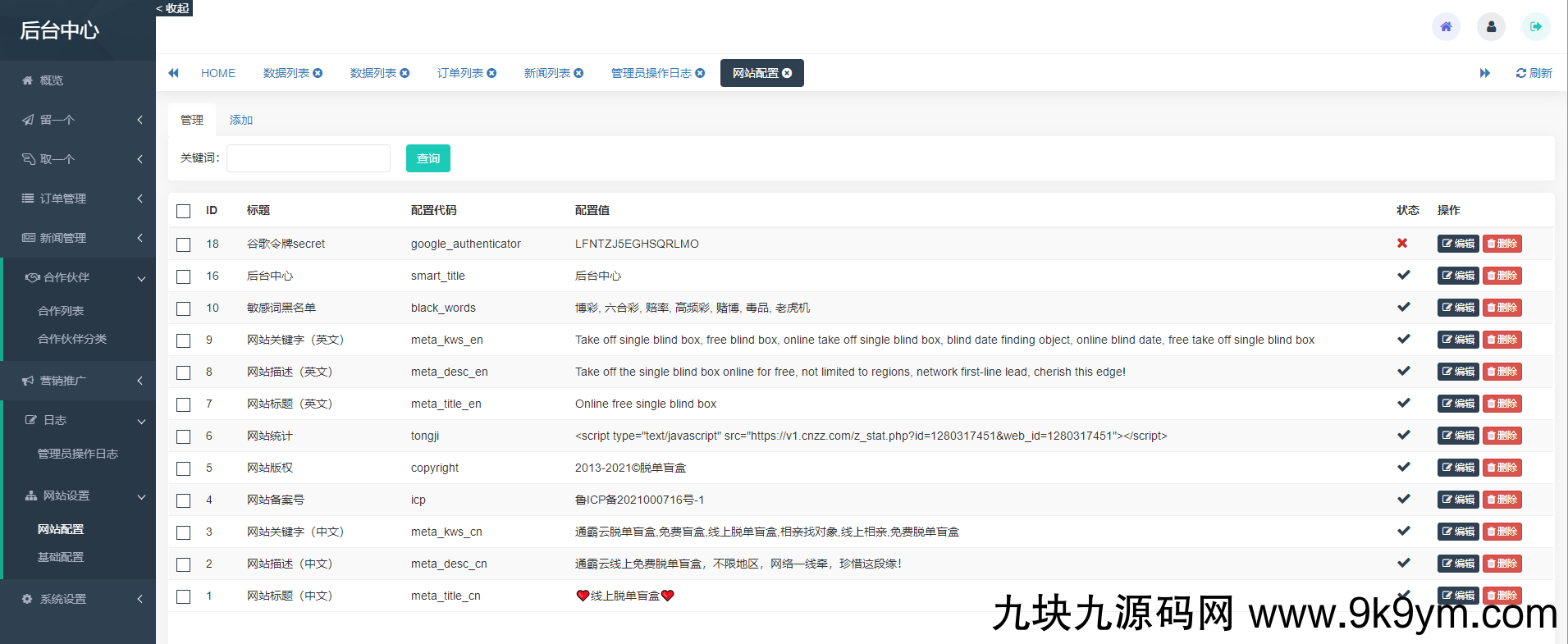
Task: Close the 新闻列表 tab
Action: [x=578, y=73]
